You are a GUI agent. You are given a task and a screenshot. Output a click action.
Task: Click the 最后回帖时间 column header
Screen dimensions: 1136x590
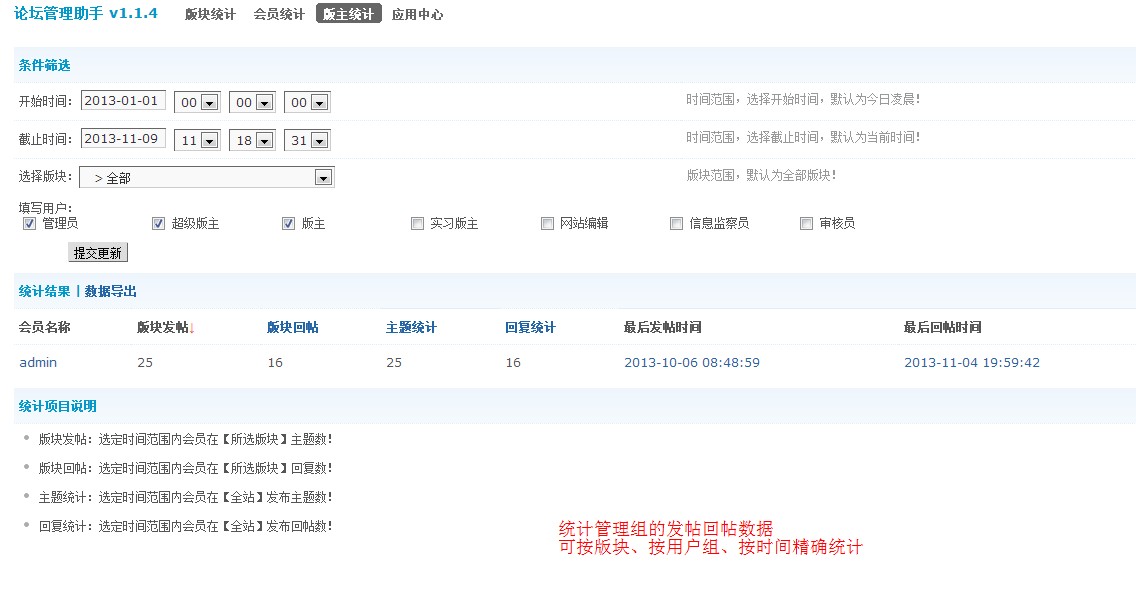pyautogui.click(x=942, y=328)
